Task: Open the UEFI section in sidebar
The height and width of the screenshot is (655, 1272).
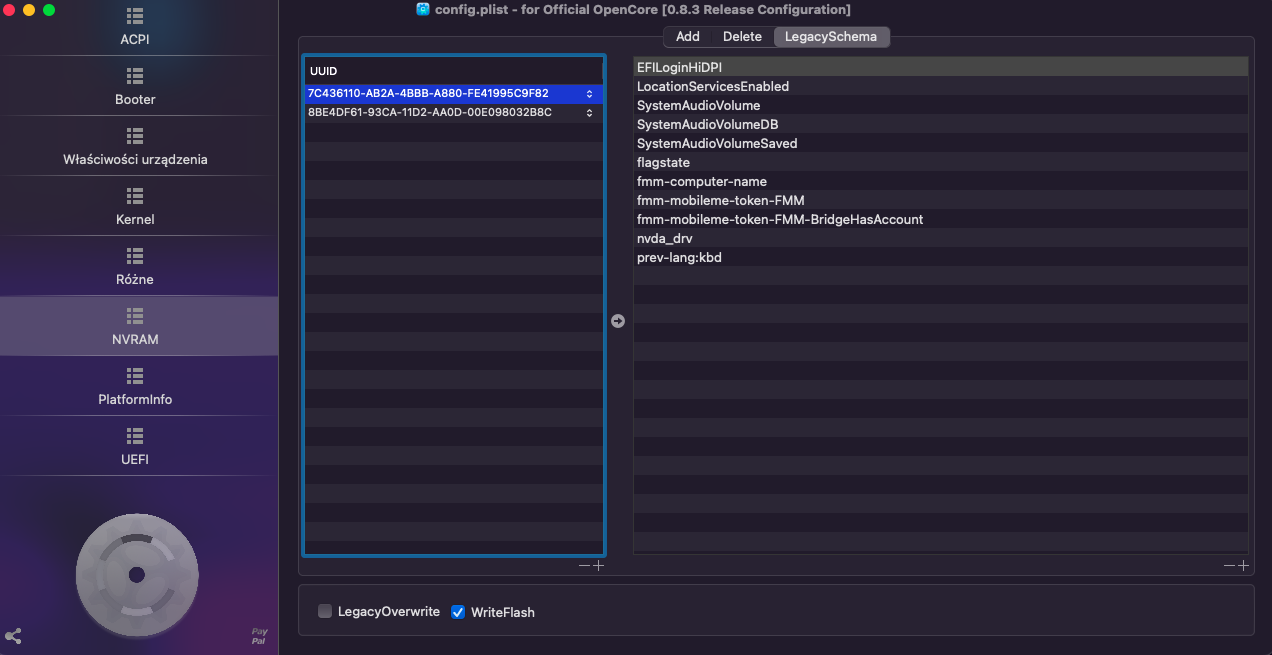Action: [135, 447]
